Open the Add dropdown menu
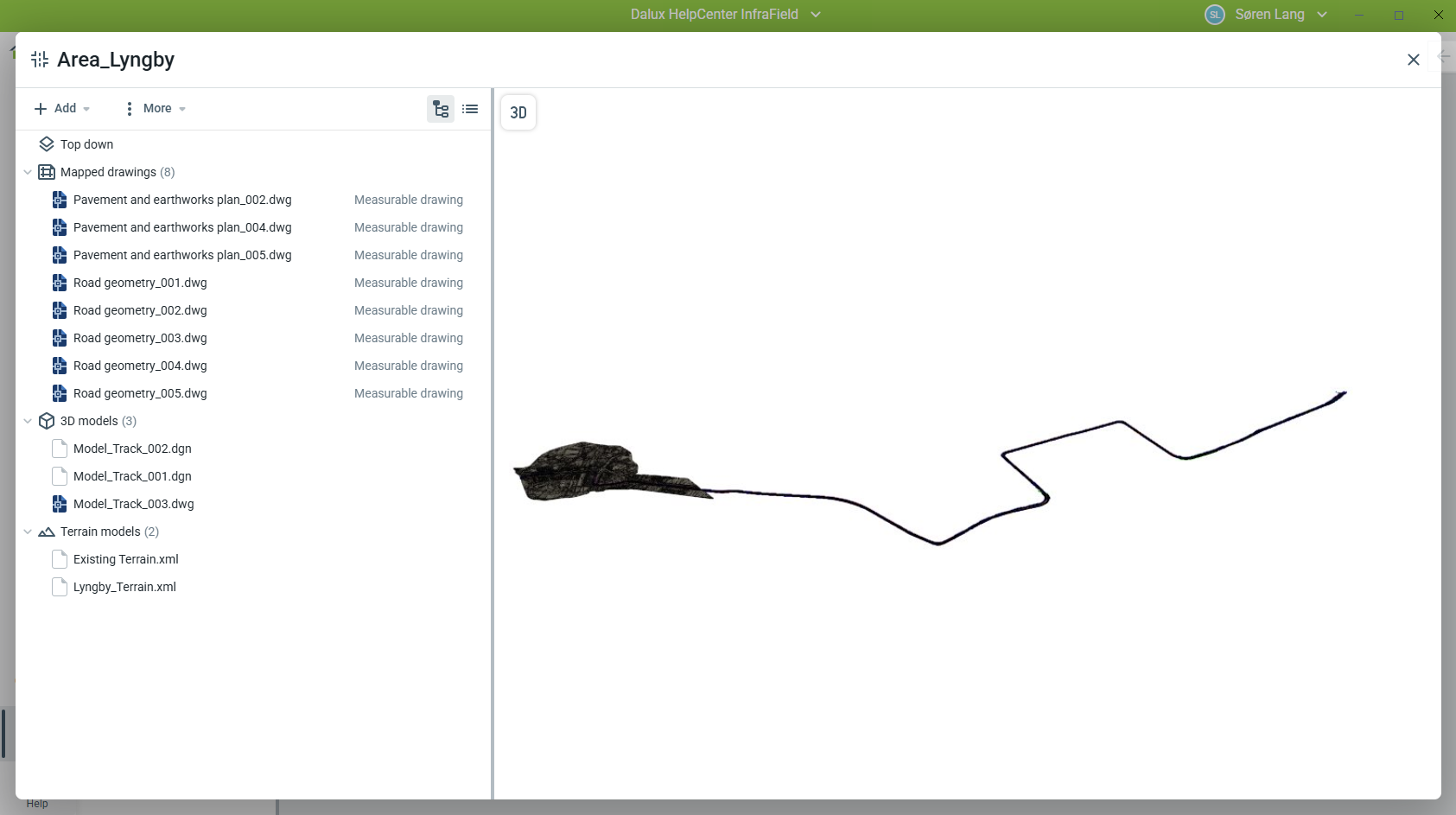Viewport: 1456px width, 815px height. pyautogui.click(x=62, y=108)
